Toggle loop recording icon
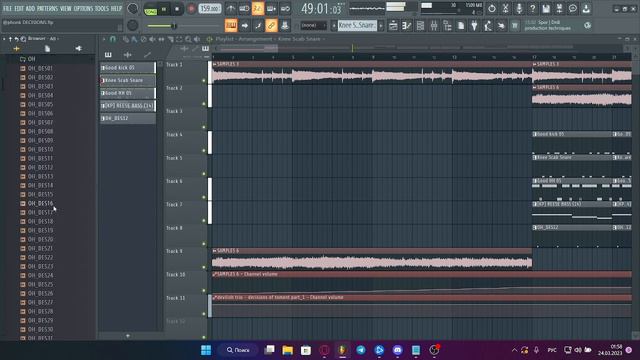Viewport: 640px width, 360px height. (285, 9)
